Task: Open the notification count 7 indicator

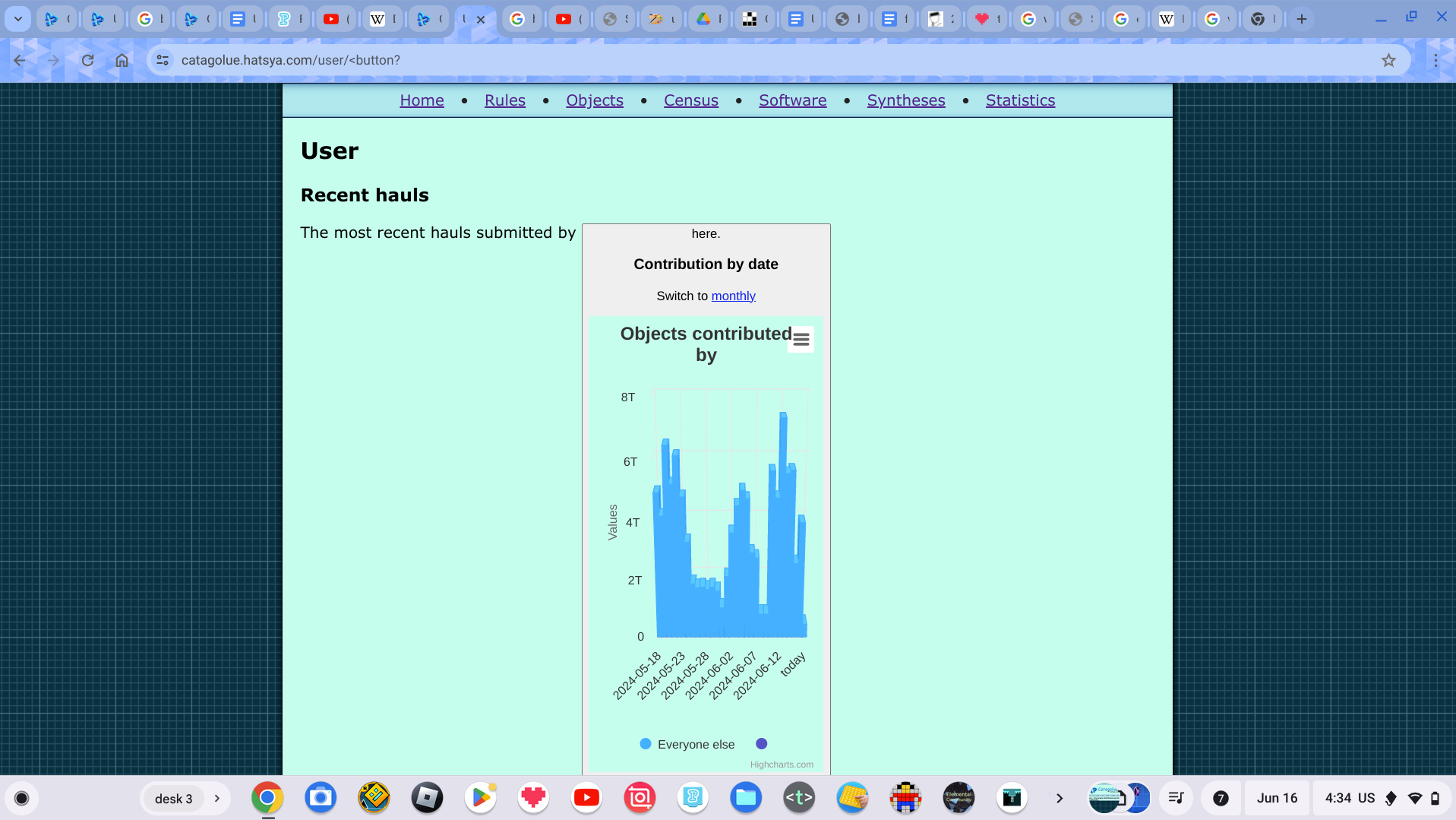Action: point(1221,798)
